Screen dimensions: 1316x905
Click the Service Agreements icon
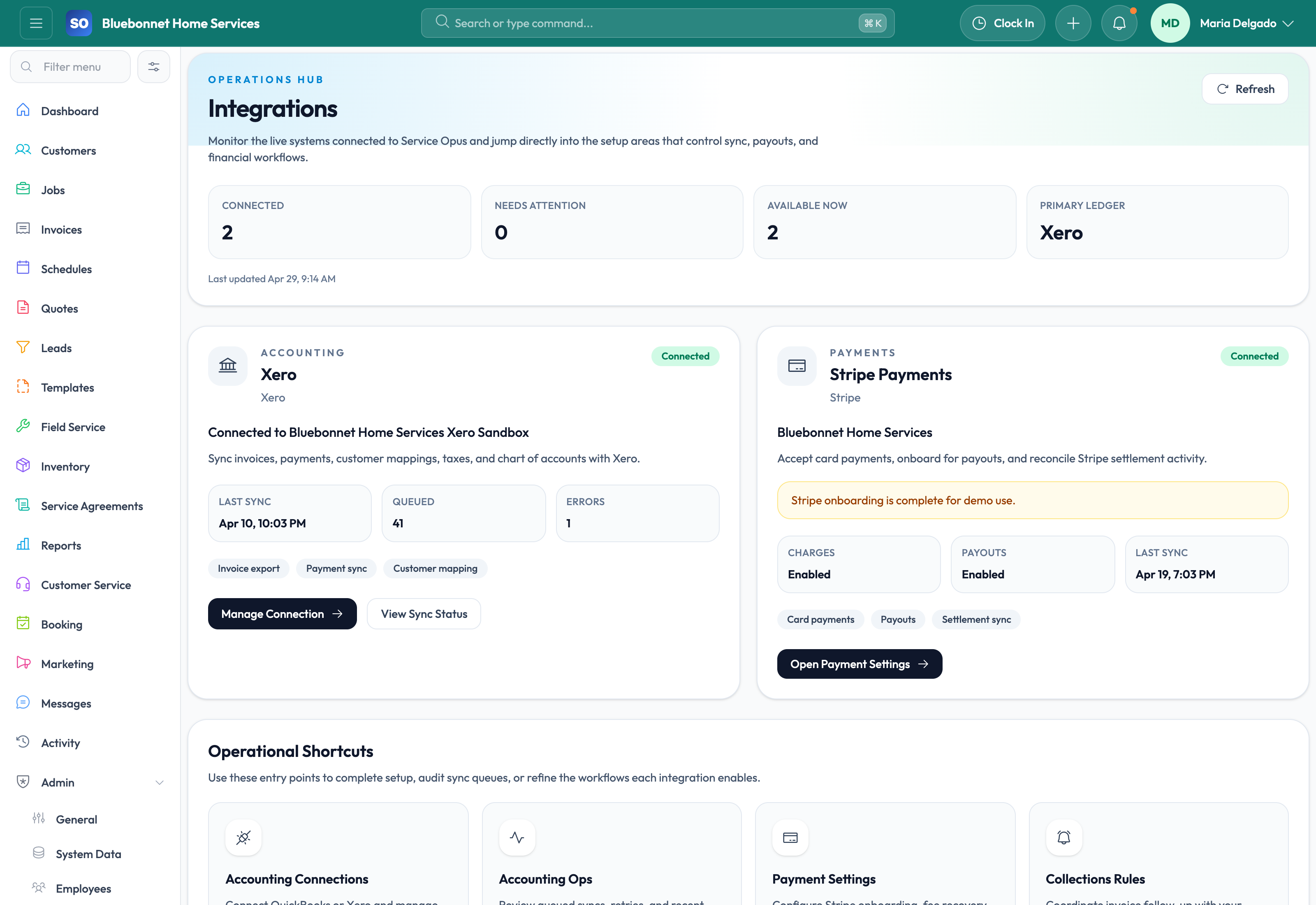[x=23, y=505]
